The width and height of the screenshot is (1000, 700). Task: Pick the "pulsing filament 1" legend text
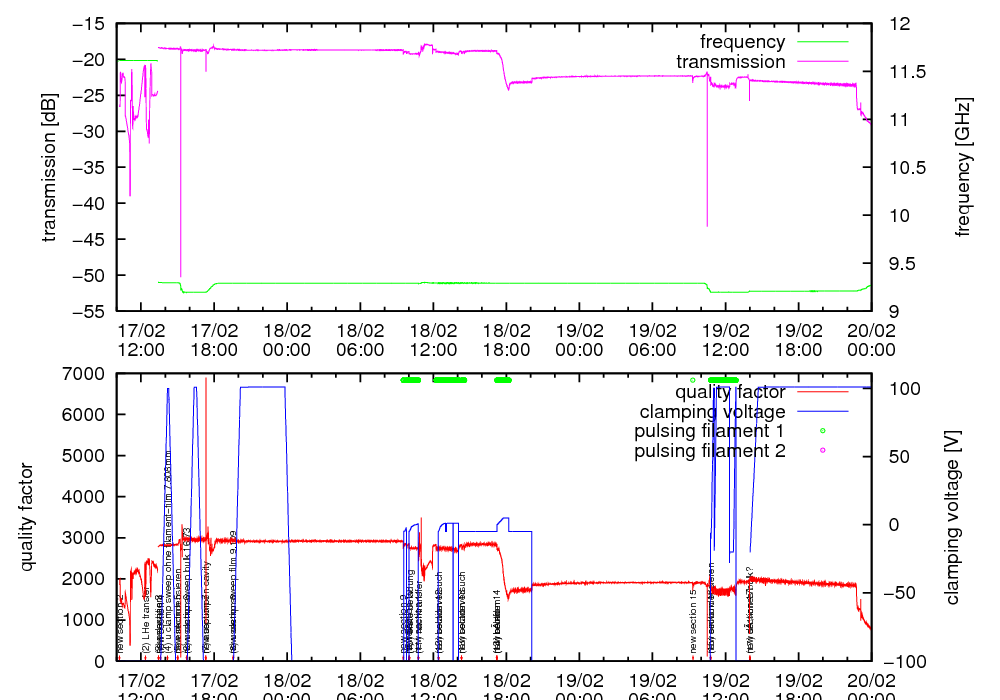click(709, 431)
